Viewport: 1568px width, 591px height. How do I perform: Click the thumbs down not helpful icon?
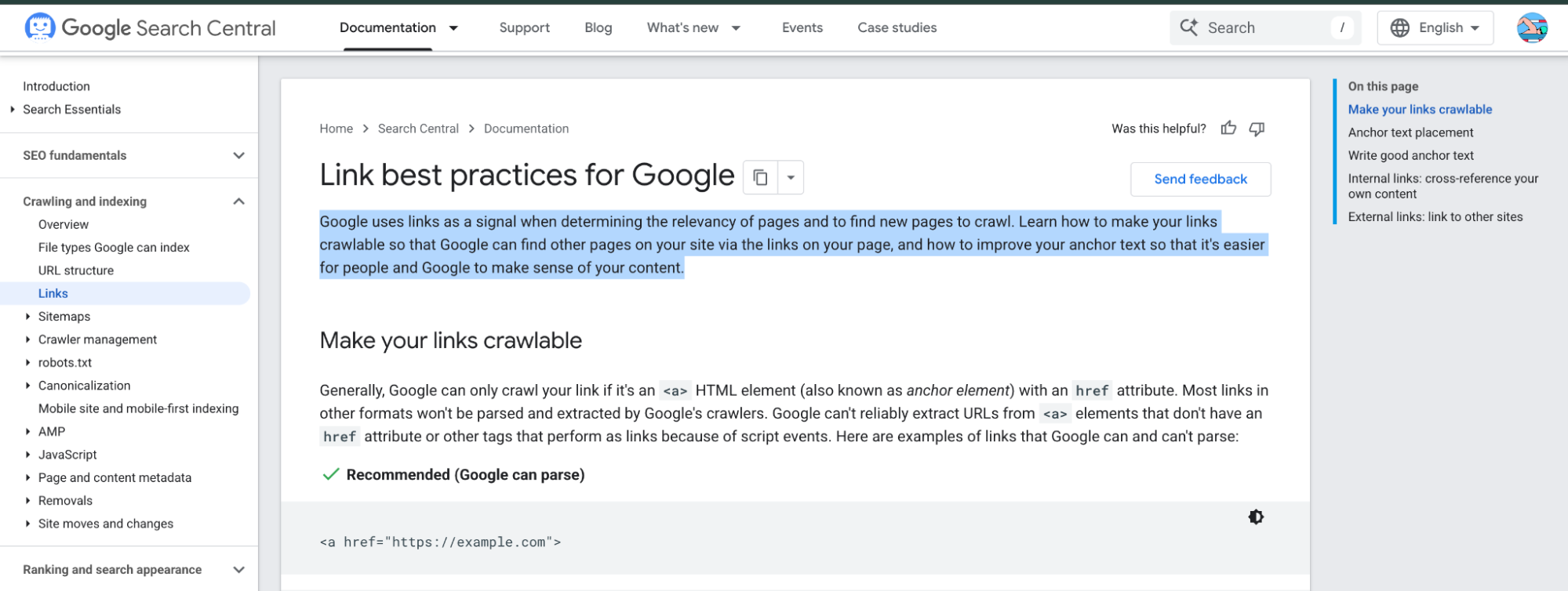pos(1257,129)
